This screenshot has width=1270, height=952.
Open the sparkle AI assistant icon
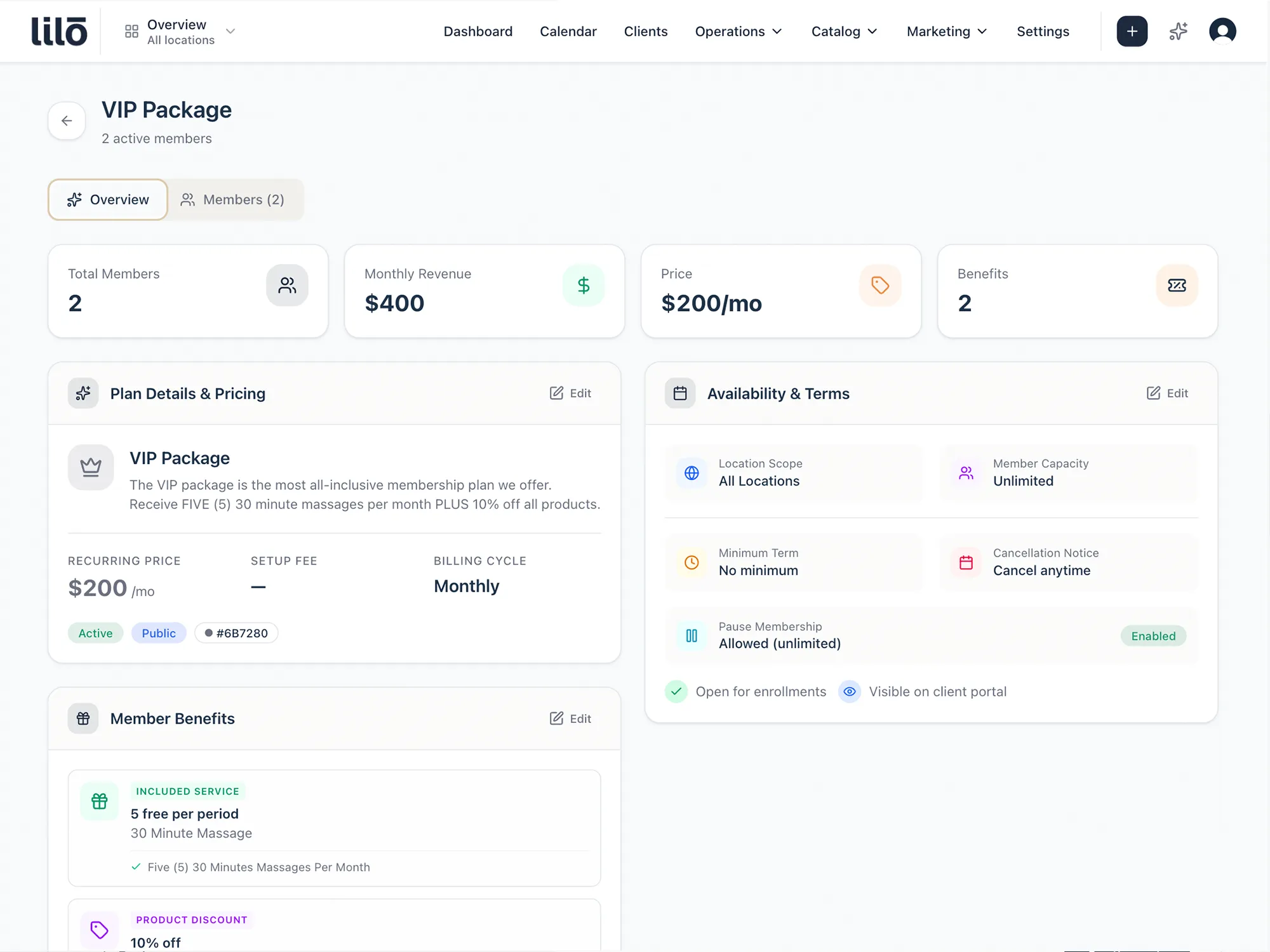tap(1179, 30)
